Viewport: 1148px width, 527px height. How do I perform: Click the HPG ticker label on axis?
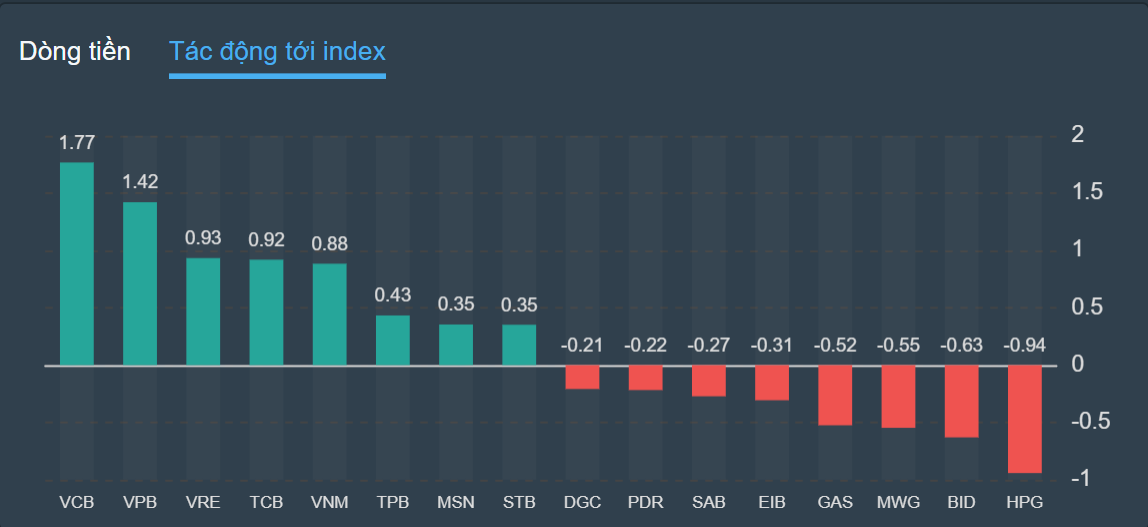click(x=1024, y=502)
